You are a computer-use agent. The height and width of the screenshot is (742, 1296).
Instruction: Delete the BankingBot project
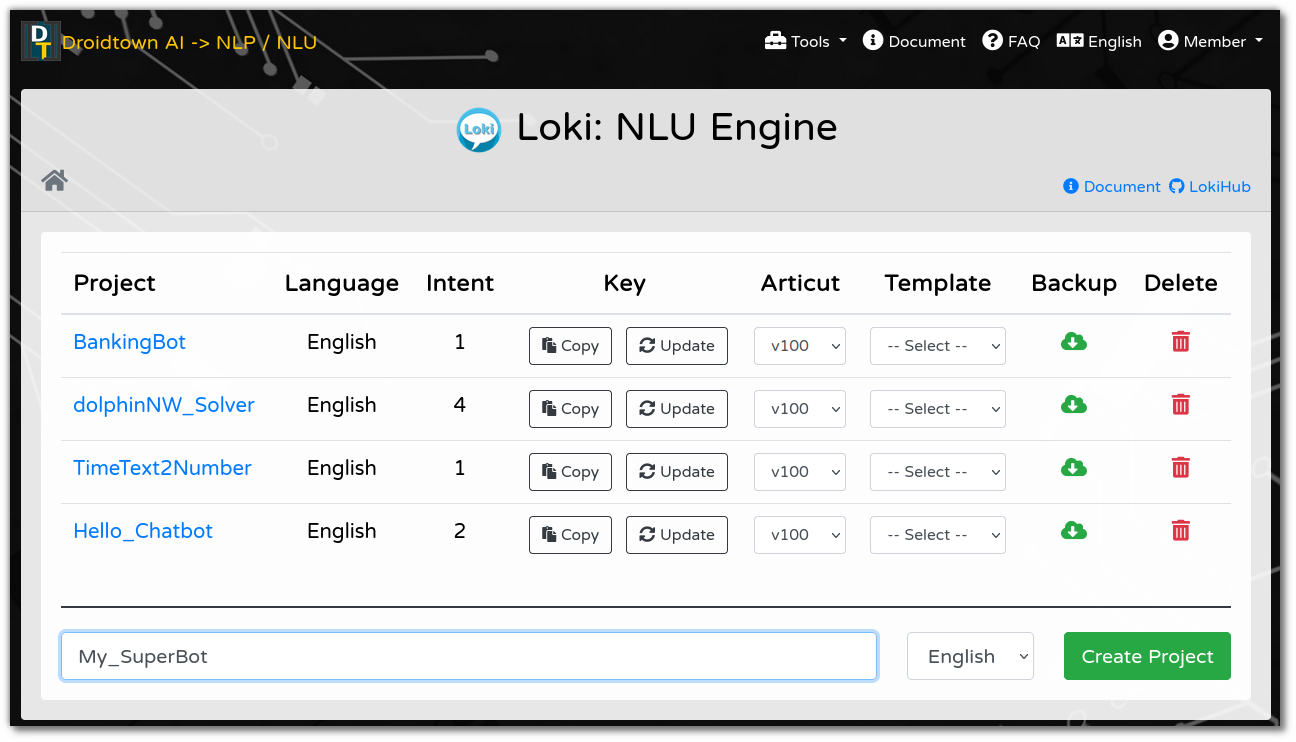click(x=1180, y=342)
